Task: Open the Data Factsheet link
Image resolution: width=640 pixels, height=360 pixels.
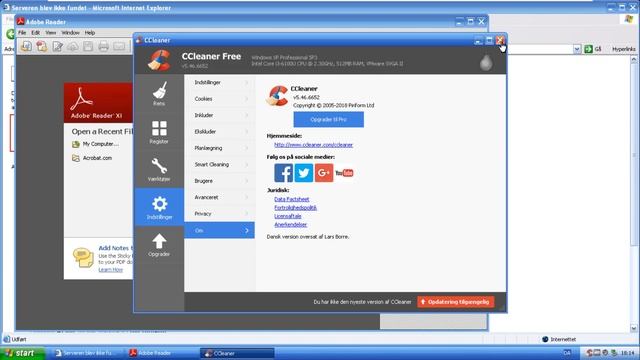Action: (291, 199)
